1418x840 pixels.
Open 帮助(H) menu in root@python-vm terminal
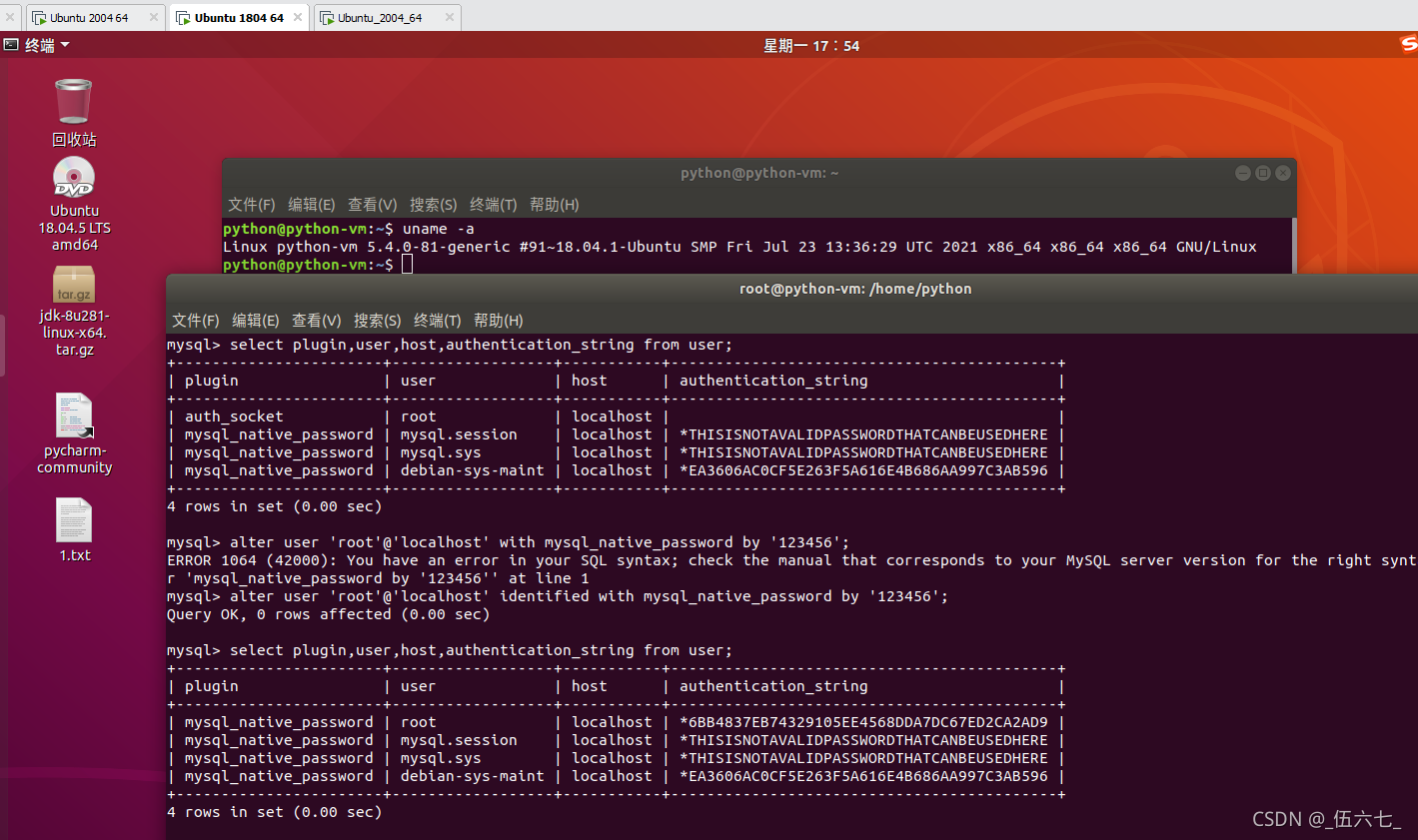click(x=498, y=320)
